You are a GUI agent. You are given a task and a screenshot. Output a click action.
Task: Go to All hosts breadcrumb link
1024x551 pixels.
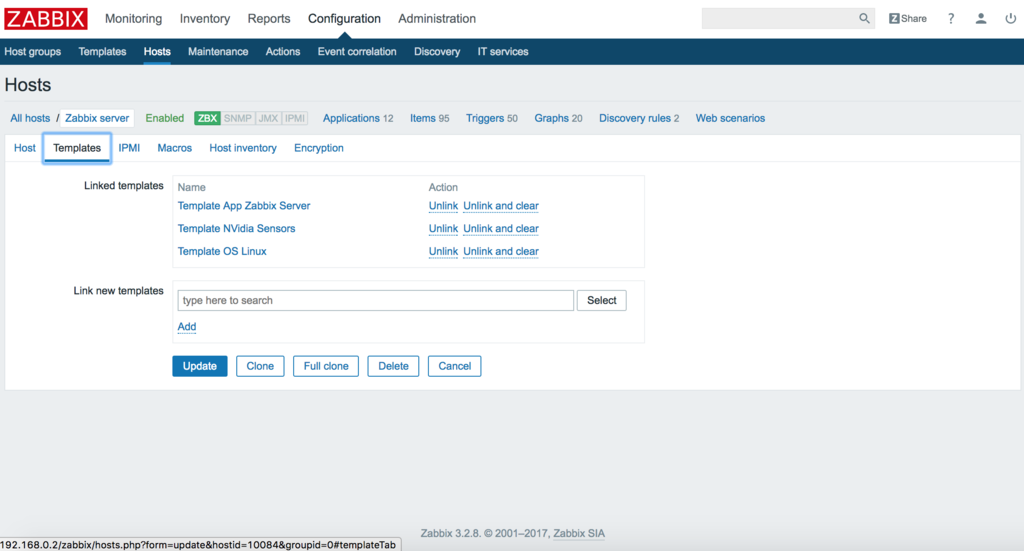click(30, 118)
